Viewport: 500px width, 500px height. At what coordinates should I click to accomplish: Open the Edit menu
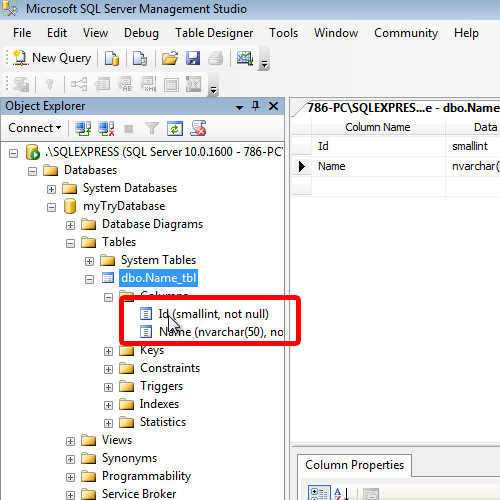[x=57, y=33]
